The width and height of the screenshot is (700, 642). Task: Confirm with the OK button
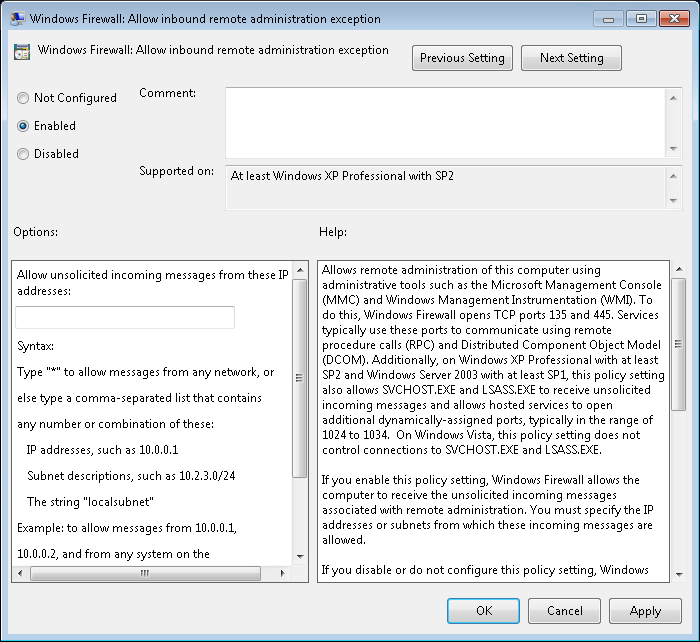coord(483,611)
